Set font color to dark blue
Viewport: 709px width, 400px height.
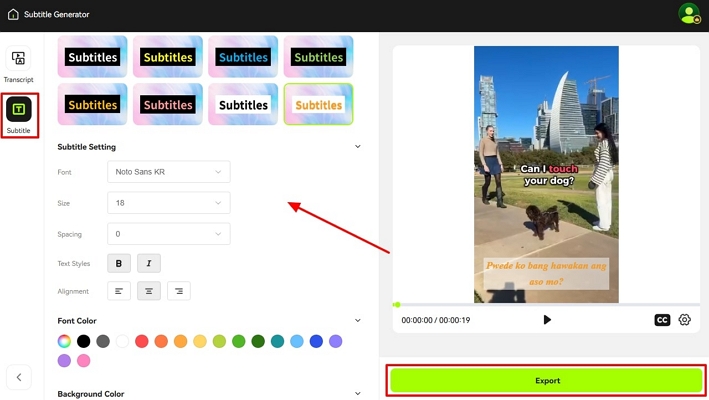pos(317,341)
